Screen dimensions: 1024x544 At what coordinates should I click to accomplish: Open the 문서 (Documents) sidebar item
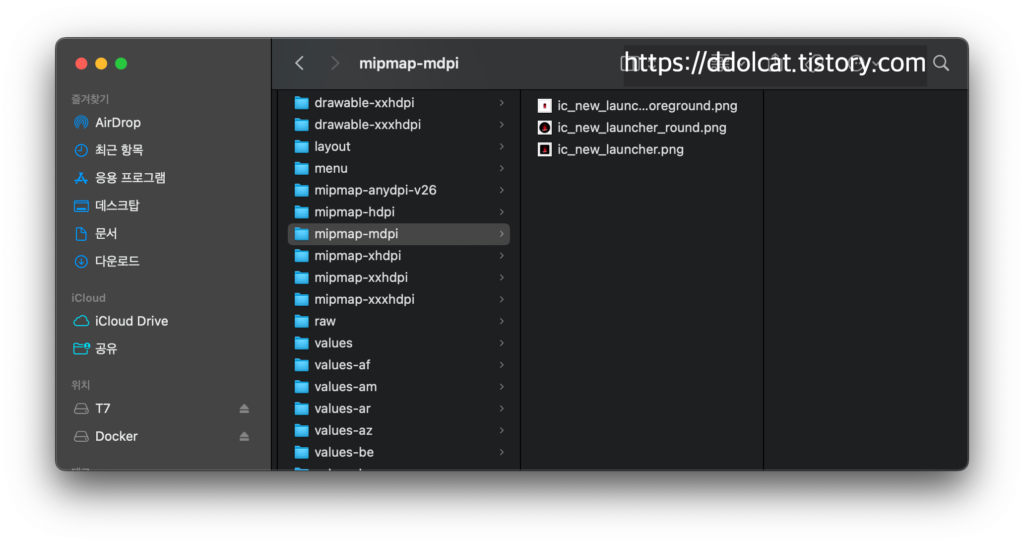[106, 233]
